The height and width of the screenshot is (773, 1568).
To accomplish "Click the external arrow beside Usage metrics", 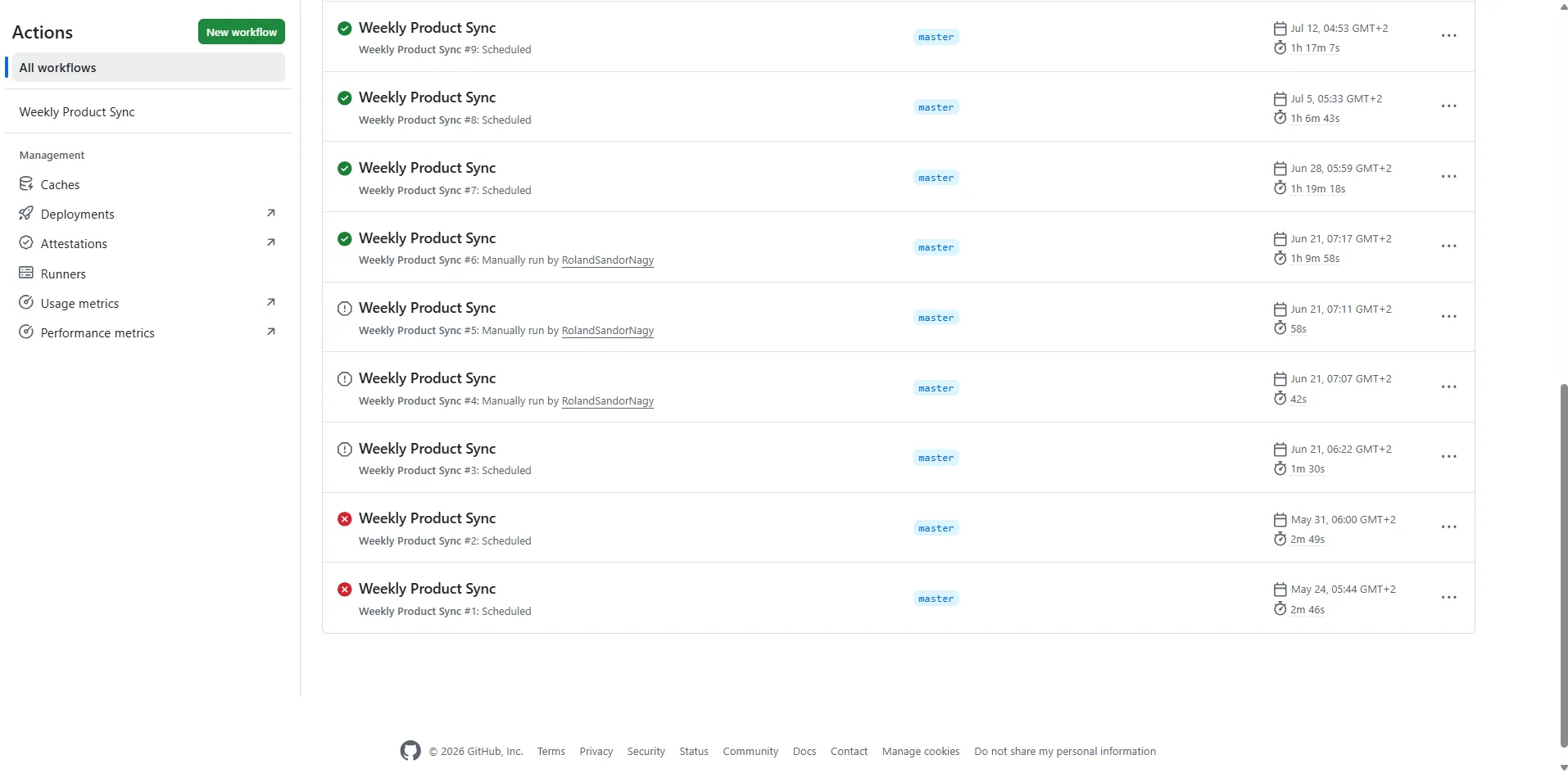I will click(271, 302).
